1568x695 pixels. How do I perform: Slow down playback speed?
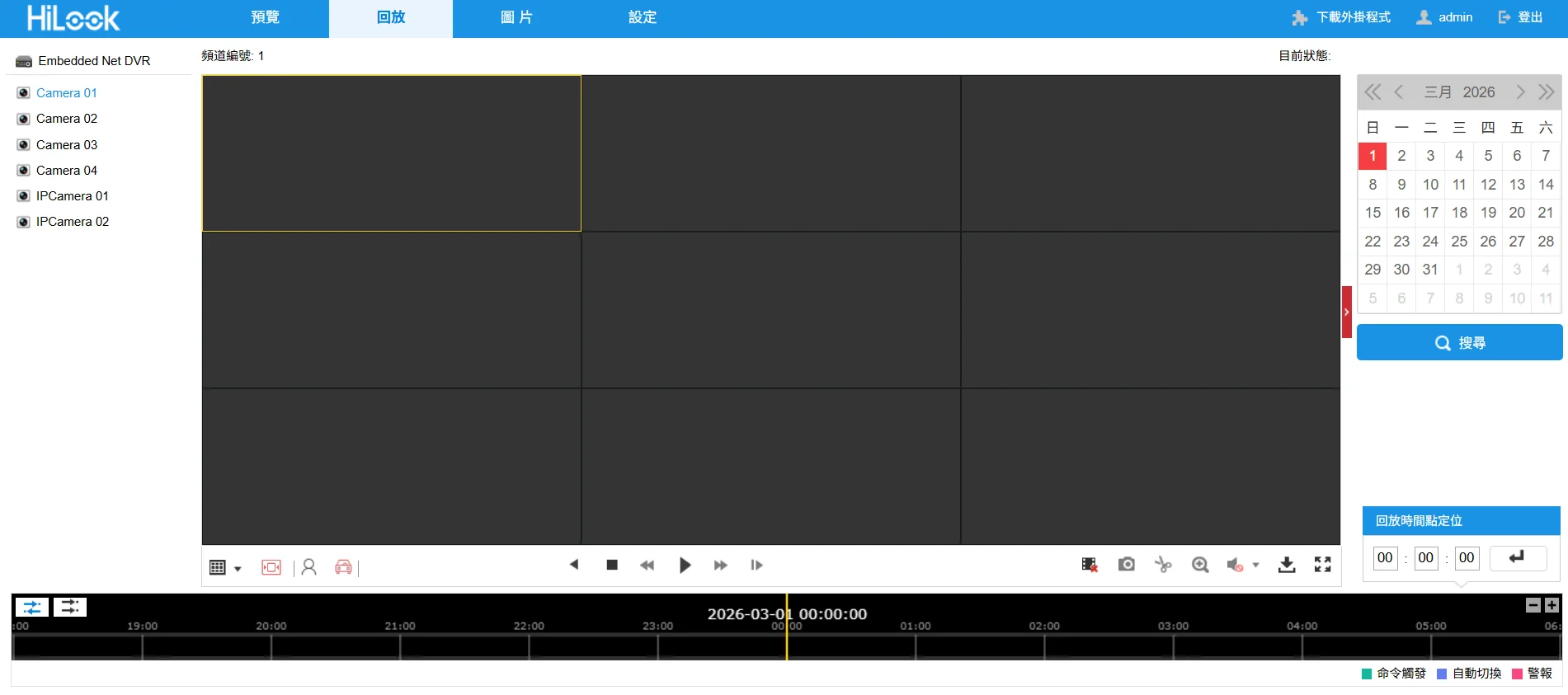pos(647,565)
